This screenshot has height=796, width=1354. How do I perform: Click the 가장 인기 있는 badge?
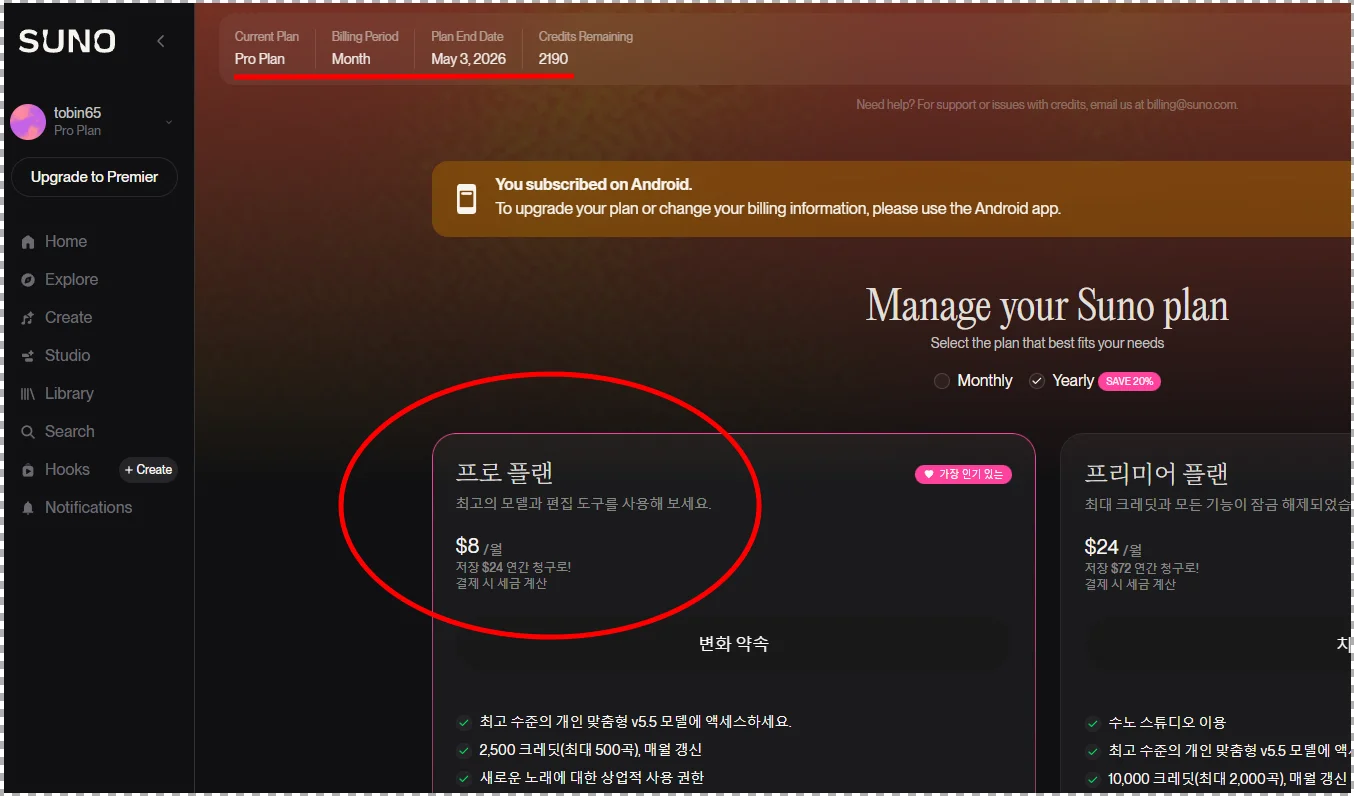point(963,475)
